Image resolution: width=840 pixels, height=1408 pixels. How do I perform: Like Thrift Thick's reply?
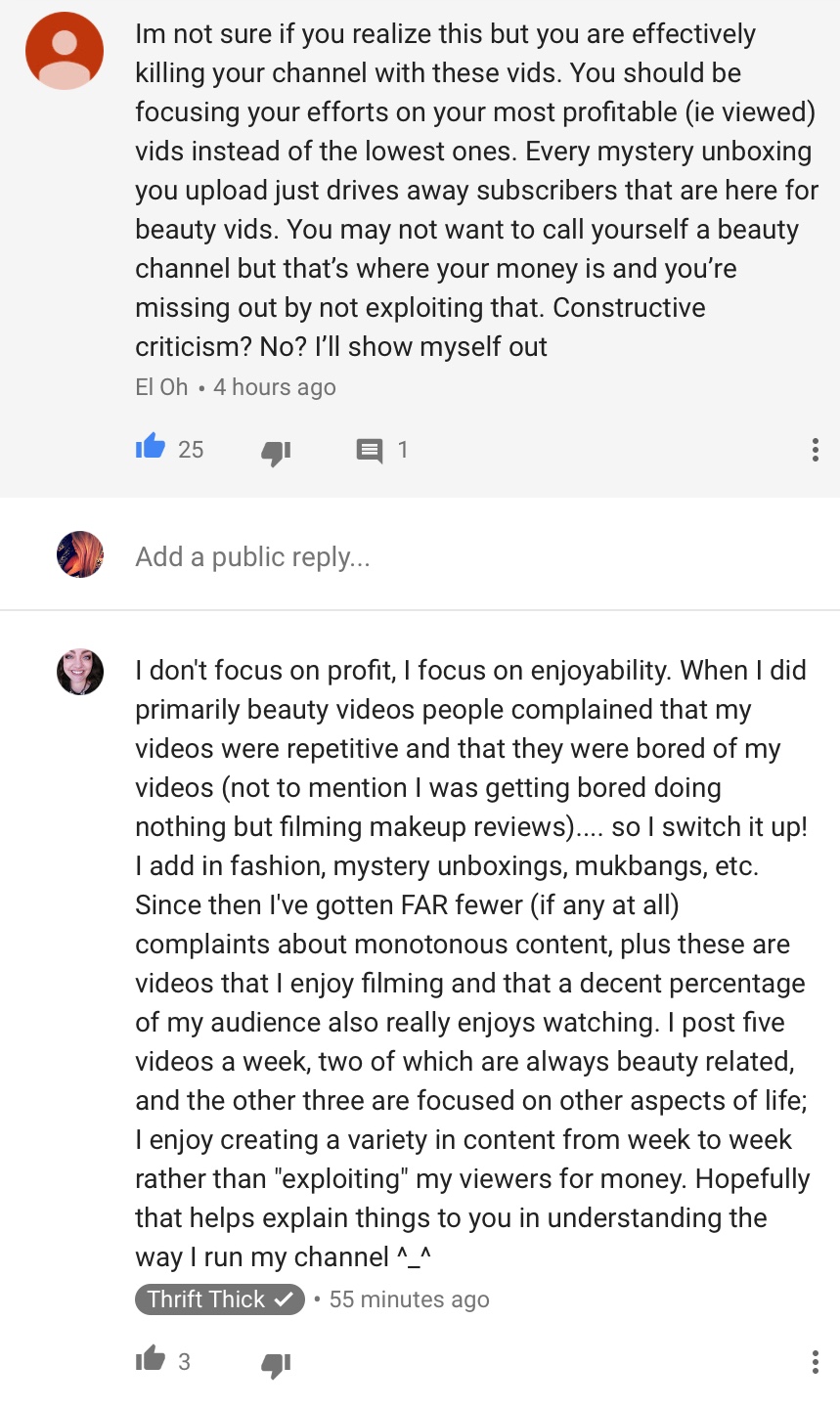pyautogui.click(x=150, y=1358)
